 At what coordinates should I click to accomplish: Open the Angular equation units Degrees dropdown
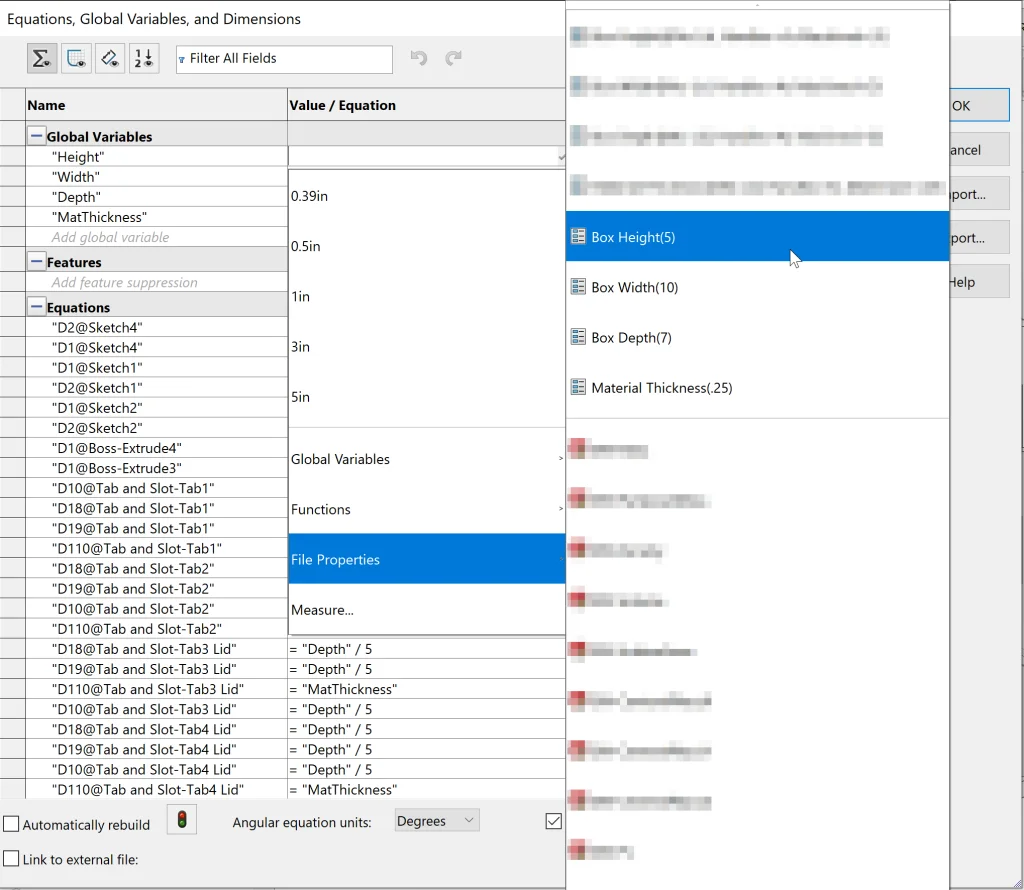click(x=437, y=821)
